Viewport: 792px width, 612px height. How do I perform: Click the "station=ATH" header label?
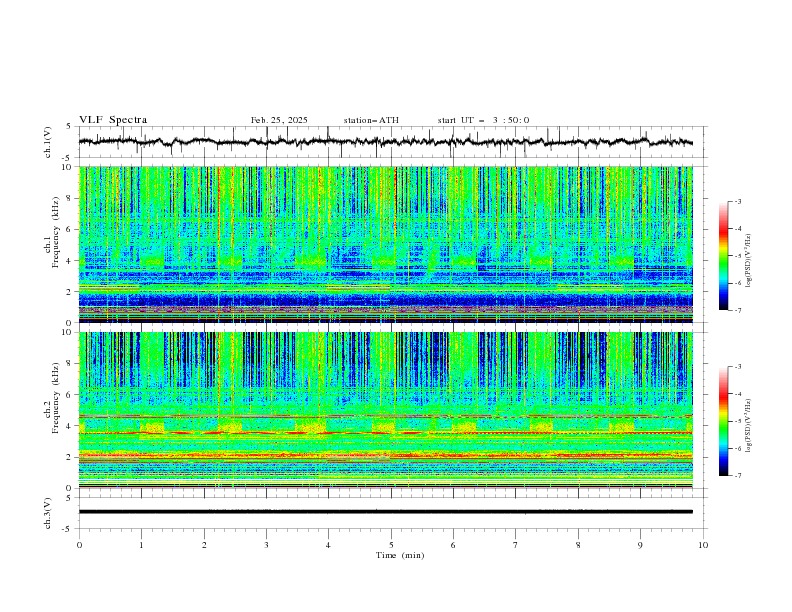tap(371, 120)
